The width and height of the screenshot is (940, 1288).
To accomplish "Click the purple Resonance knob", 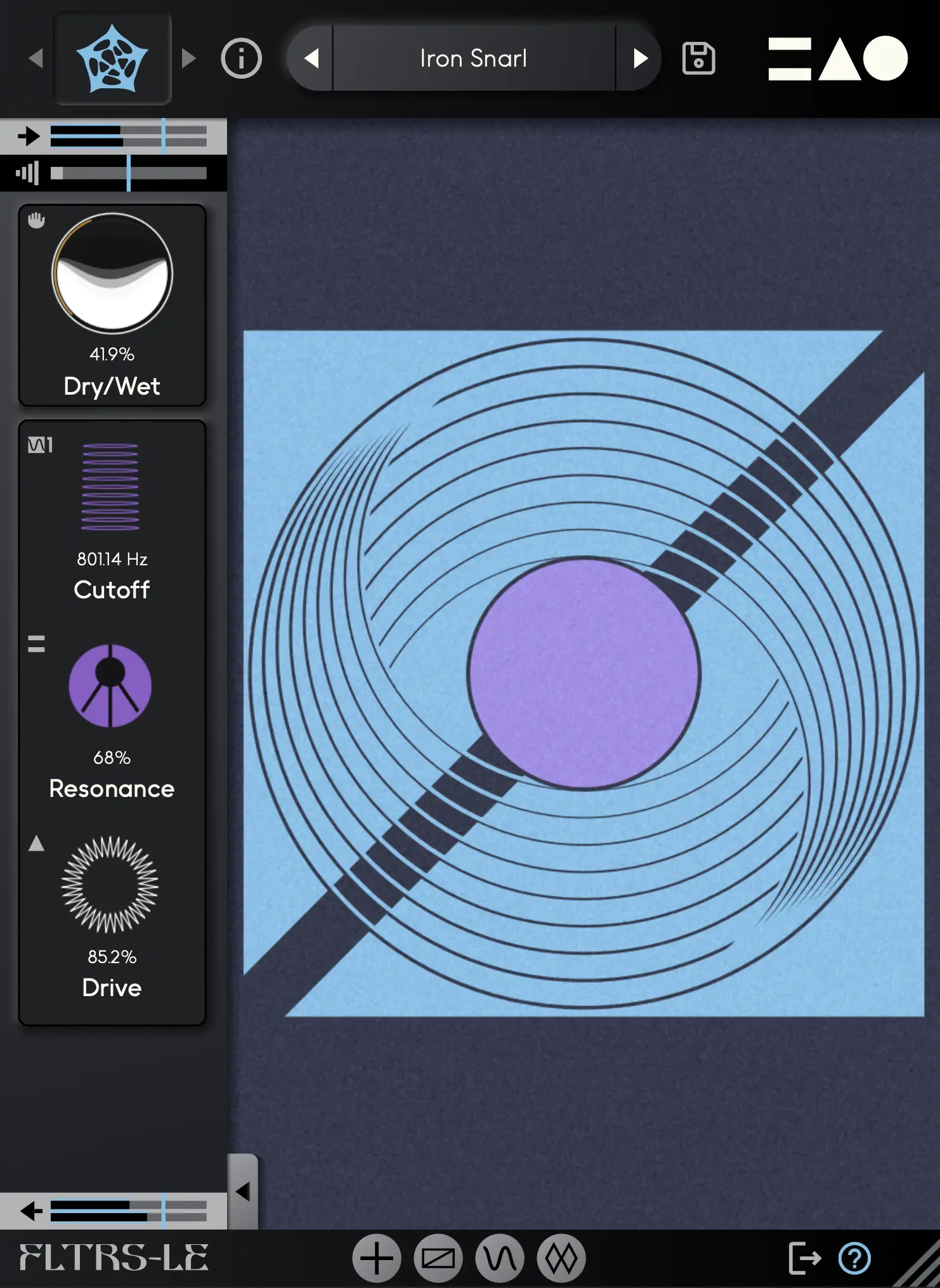I will click(x=110, y=686).
